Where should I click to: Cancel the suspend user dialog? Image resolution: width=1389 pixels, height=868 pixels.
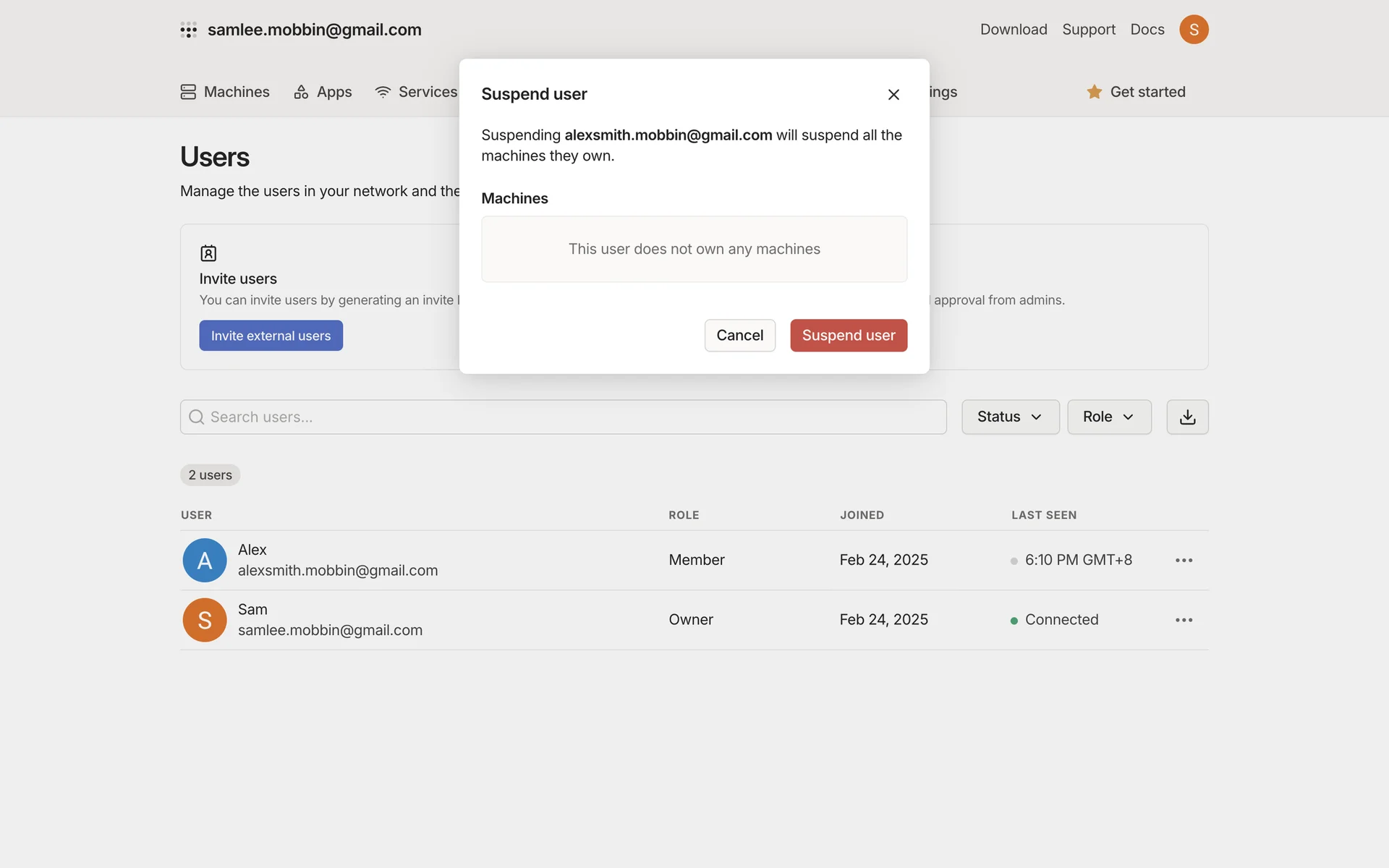[x=739, y=336]
